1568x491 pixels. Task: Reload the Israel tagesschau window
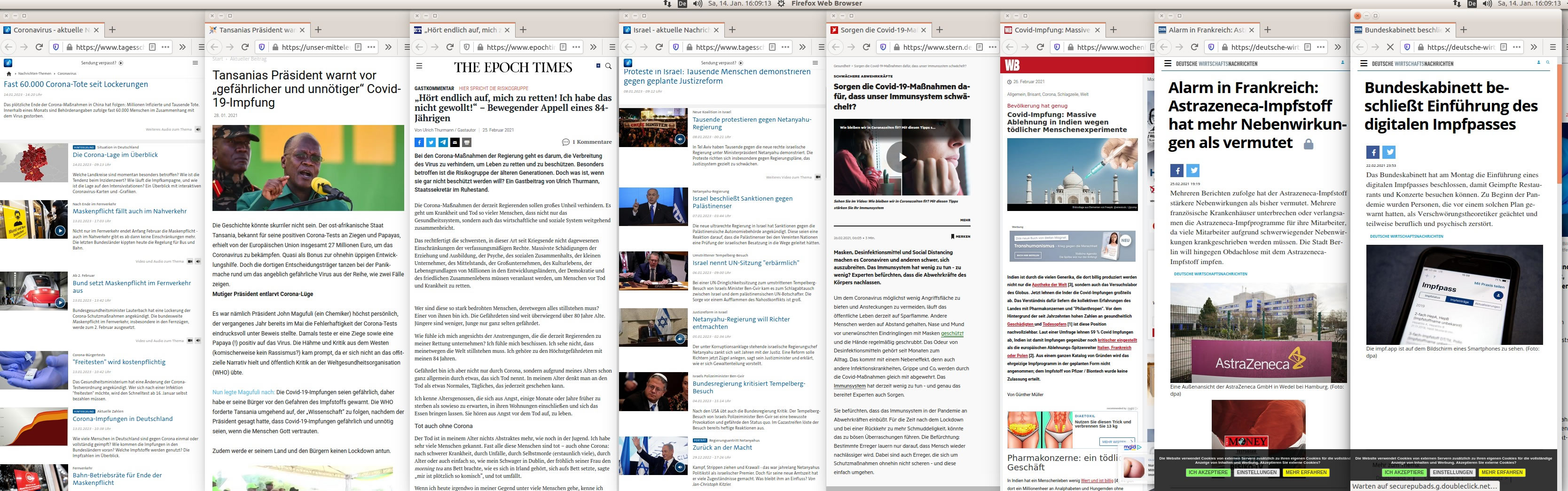[x=659, y=47]
